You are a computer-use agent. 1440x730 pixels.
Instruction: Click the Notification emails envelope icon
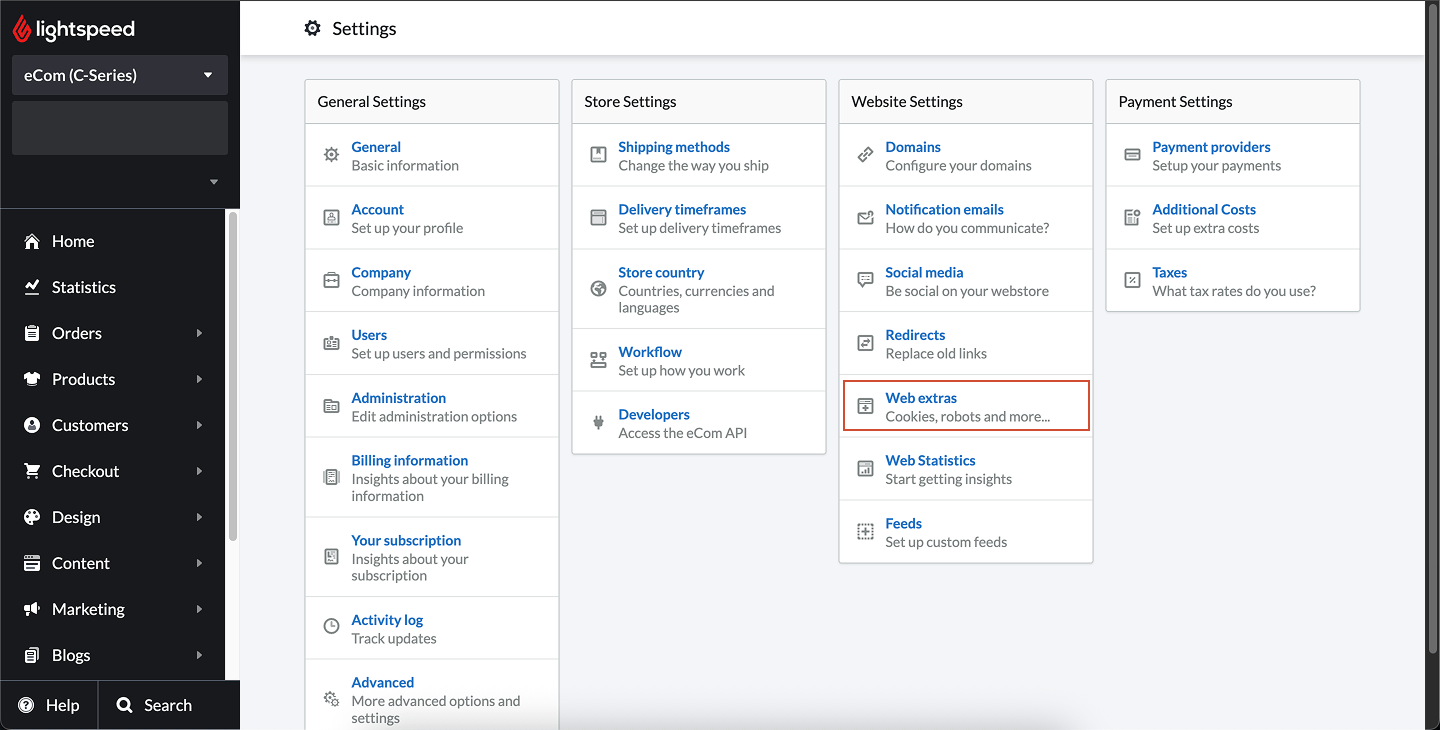pyautogui.click(x=865, y=218)
